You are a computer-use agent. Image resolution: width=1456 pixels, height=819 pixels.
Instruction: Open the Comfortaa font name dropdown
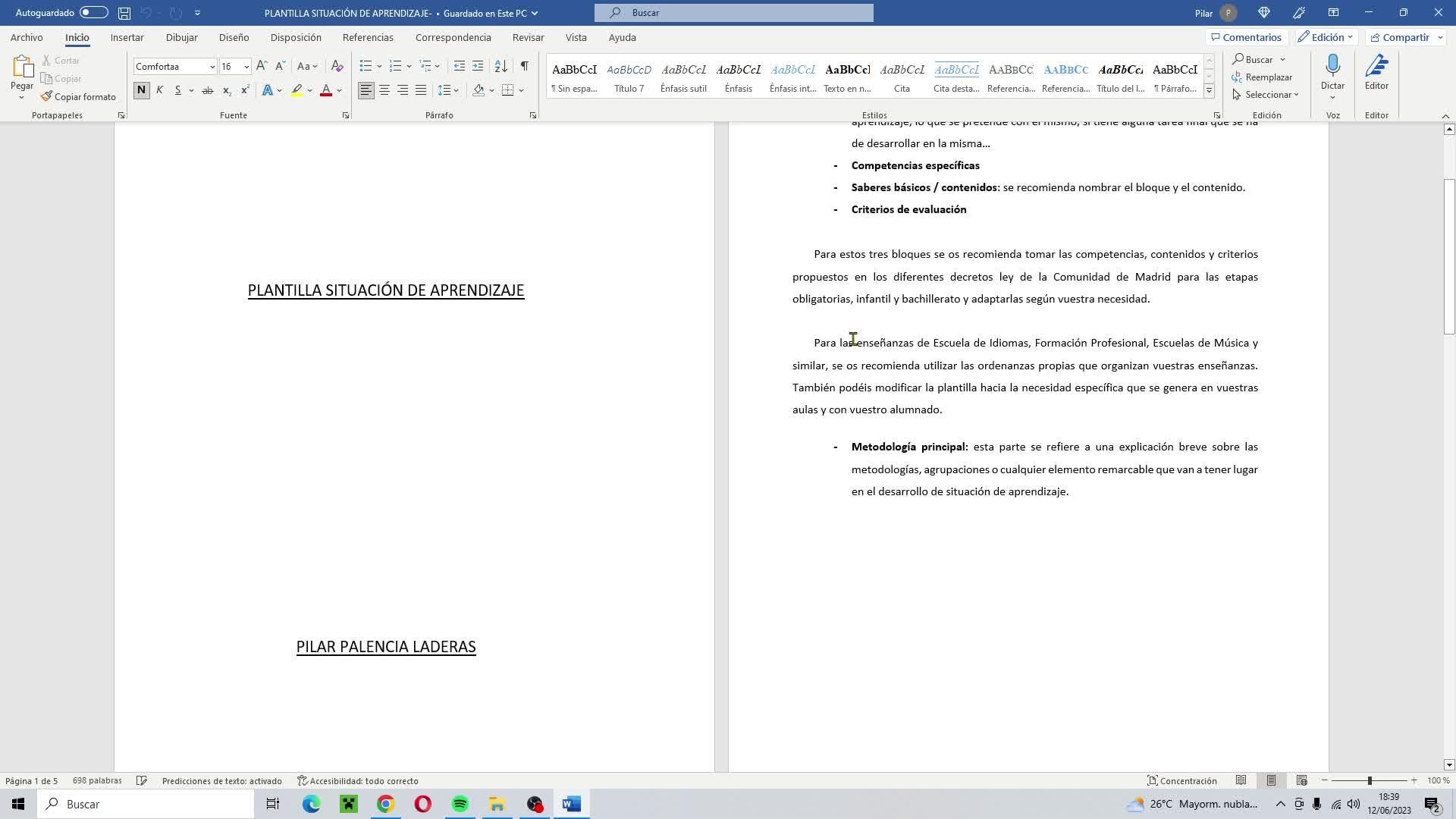coord(212,67)
